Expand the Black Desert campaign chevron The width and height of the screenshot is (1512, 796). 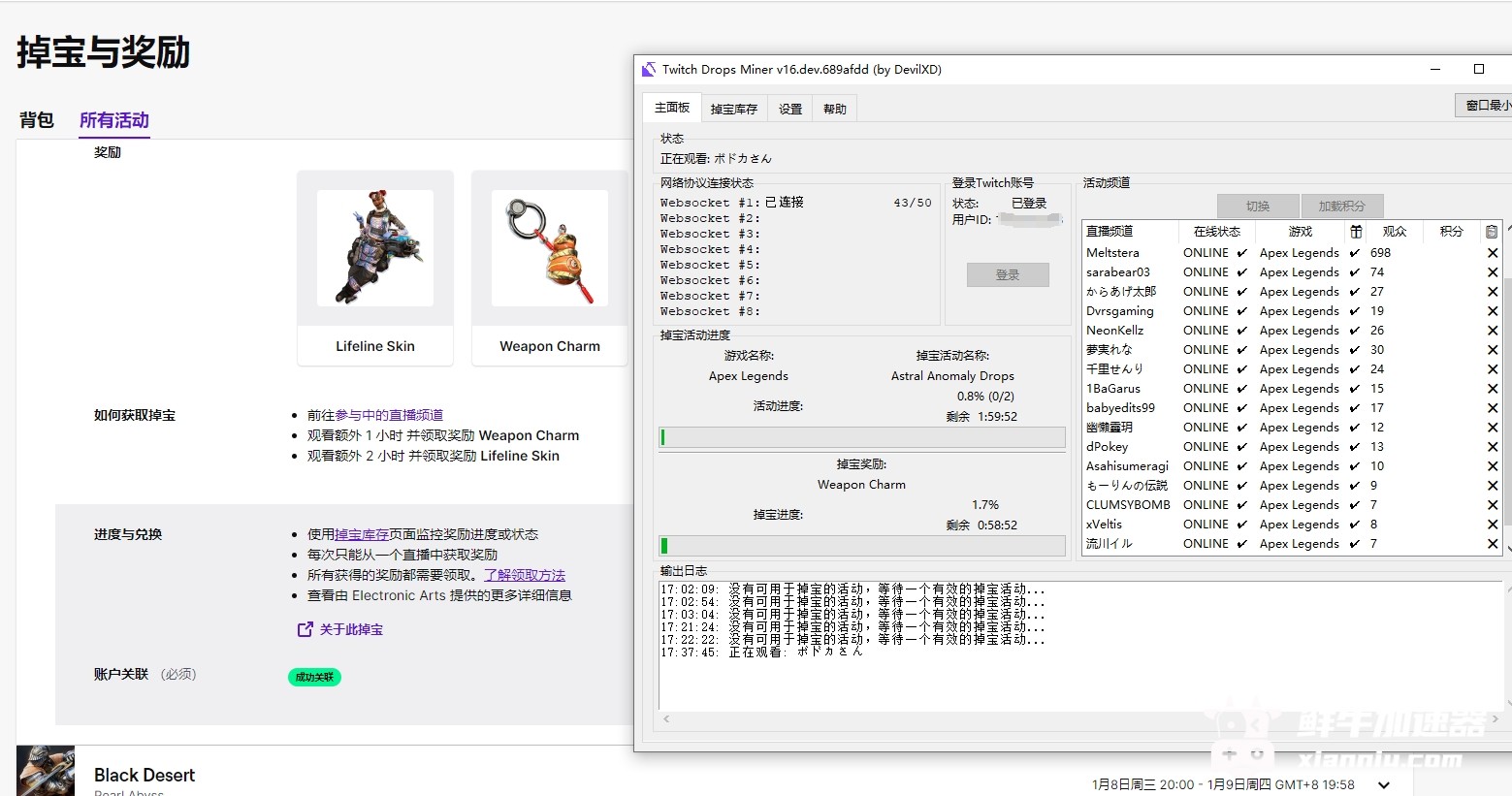[1384, 784]
